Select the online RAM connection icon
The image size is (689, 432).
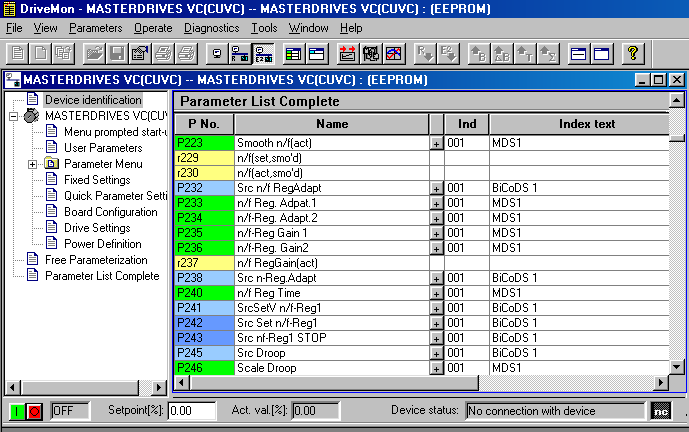pyautogui.click(x=240, y=54)
